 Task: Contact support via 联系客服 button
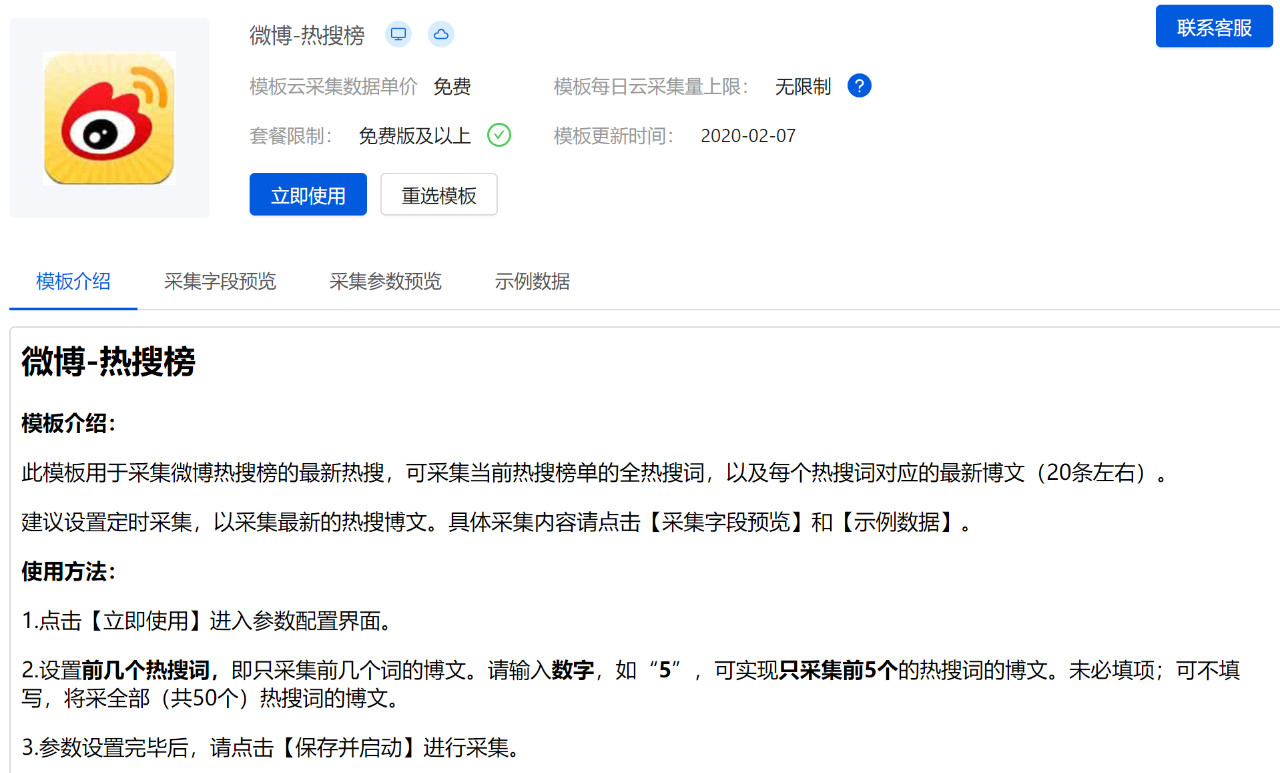1214,27
